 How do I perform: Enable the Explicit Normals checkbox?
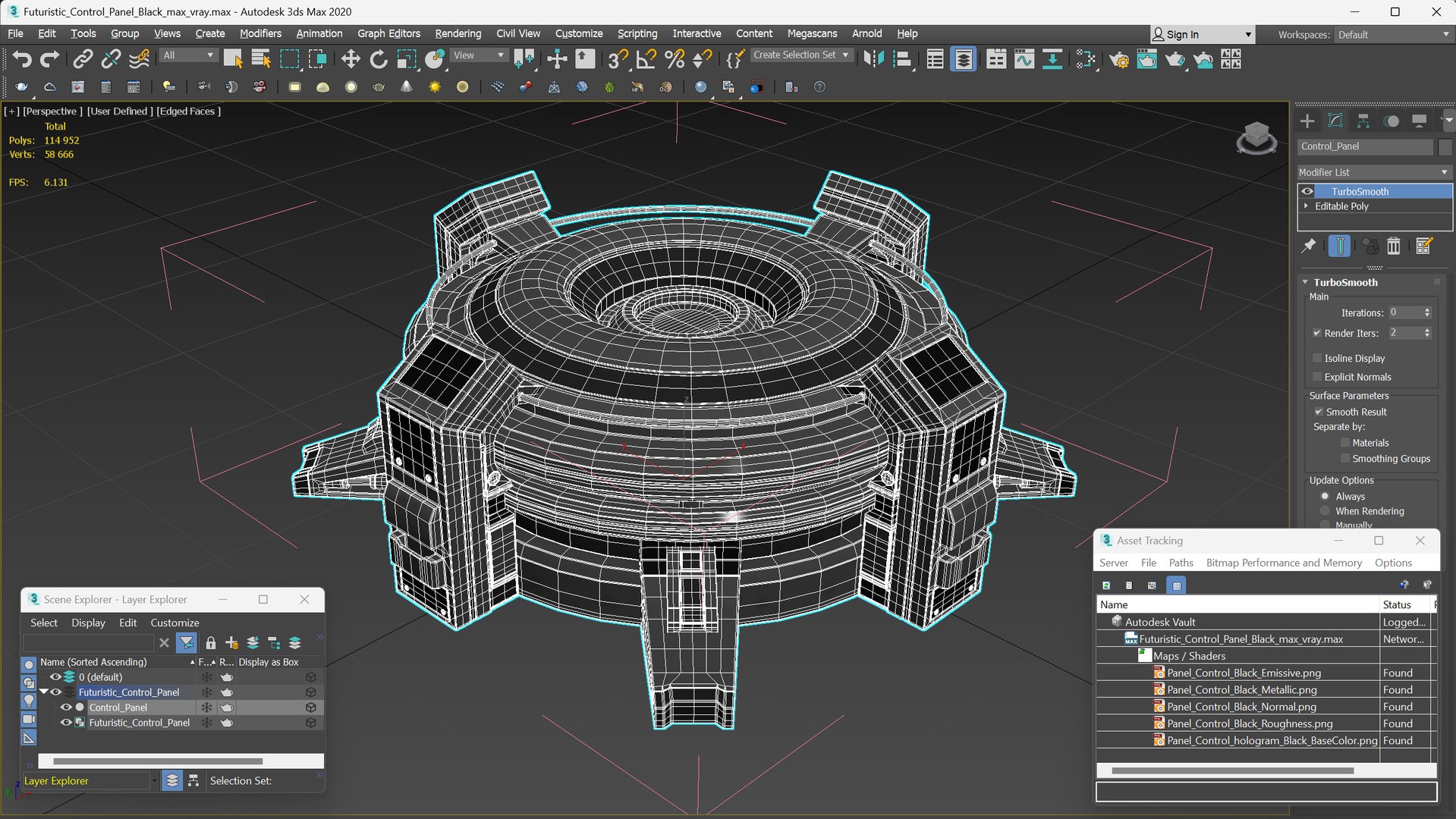point(1317,377)
